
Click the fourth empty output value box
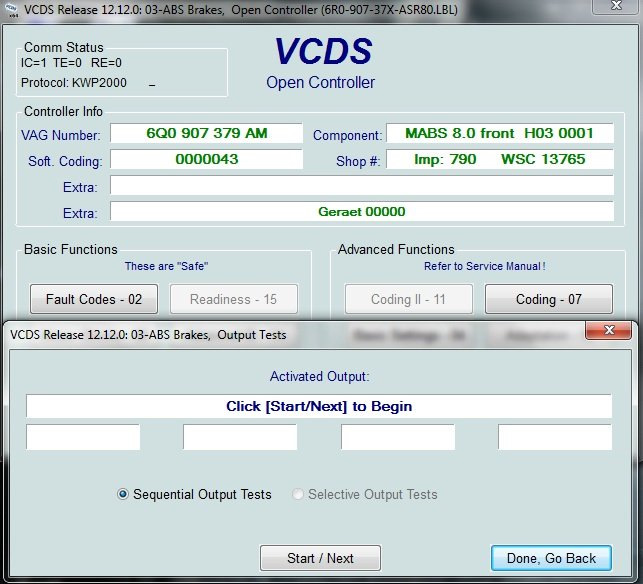555,437
